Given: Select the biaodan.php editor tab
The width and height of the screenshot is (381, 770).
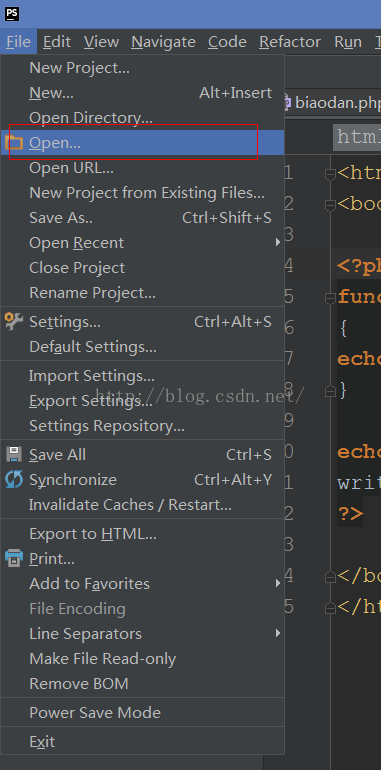Looking at the screenshot, I should (x=332, y=103).
